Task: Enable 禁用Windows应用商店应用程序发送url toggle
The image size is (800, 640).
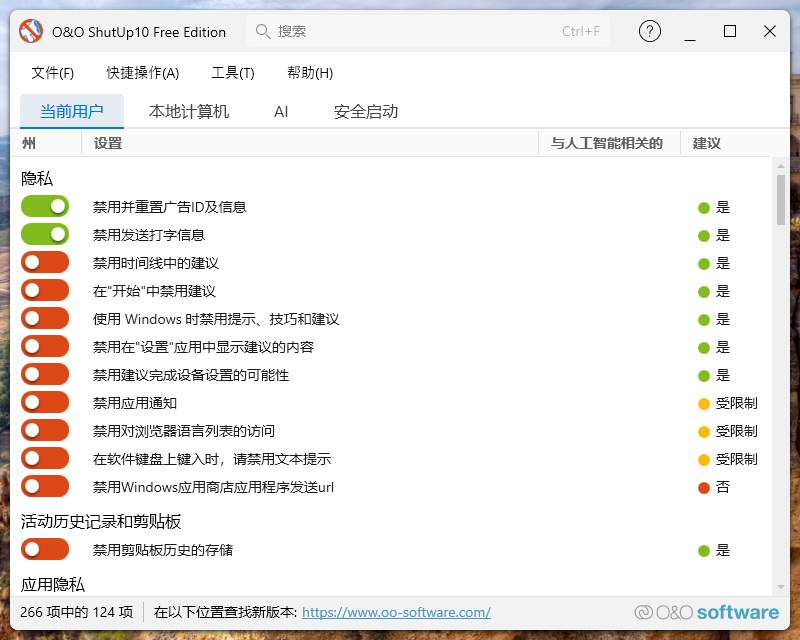Action: [45, 486]
